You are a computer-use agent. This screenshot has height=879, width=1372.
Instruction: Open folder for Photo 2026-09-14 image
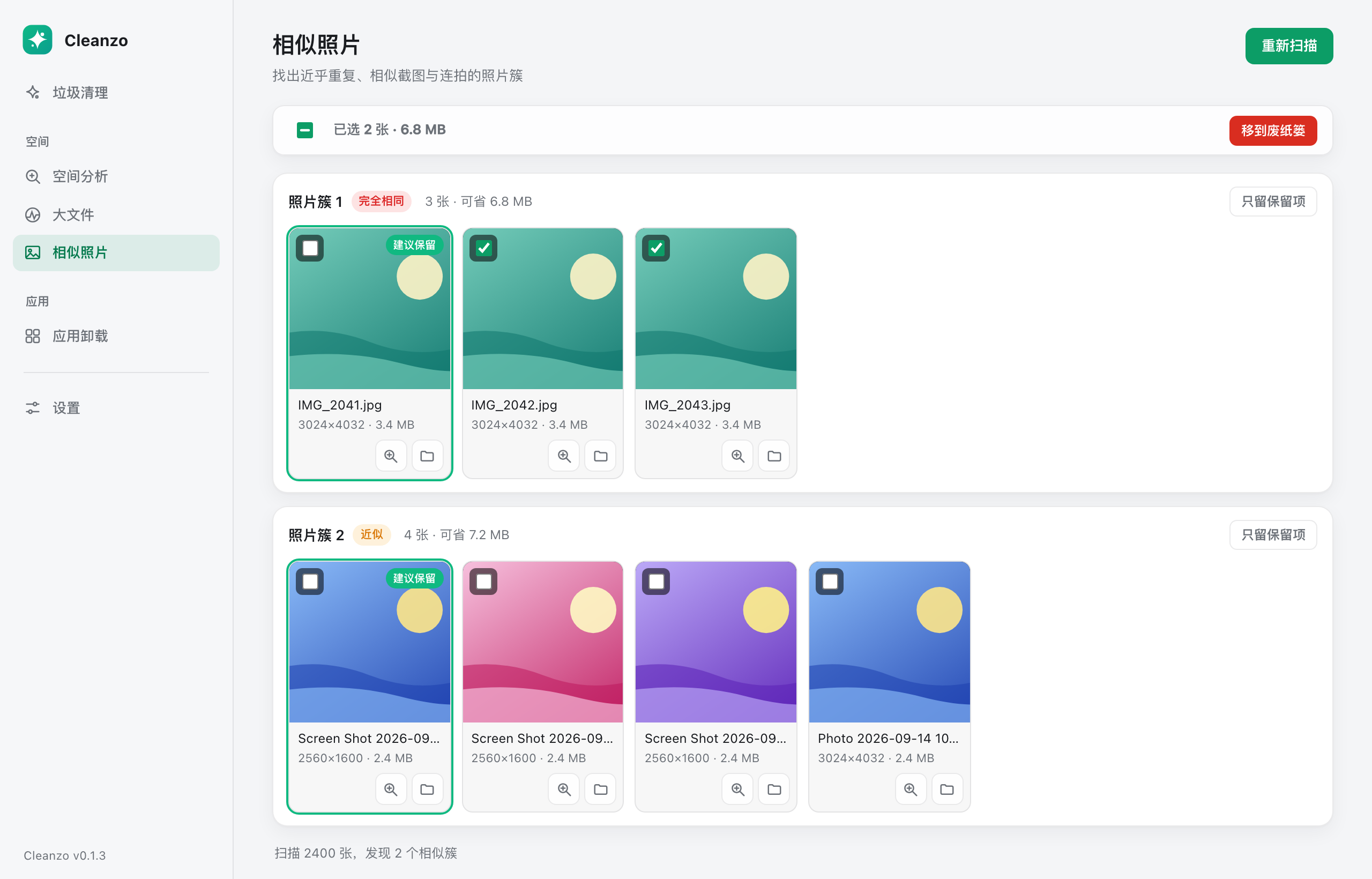[948, 789]
